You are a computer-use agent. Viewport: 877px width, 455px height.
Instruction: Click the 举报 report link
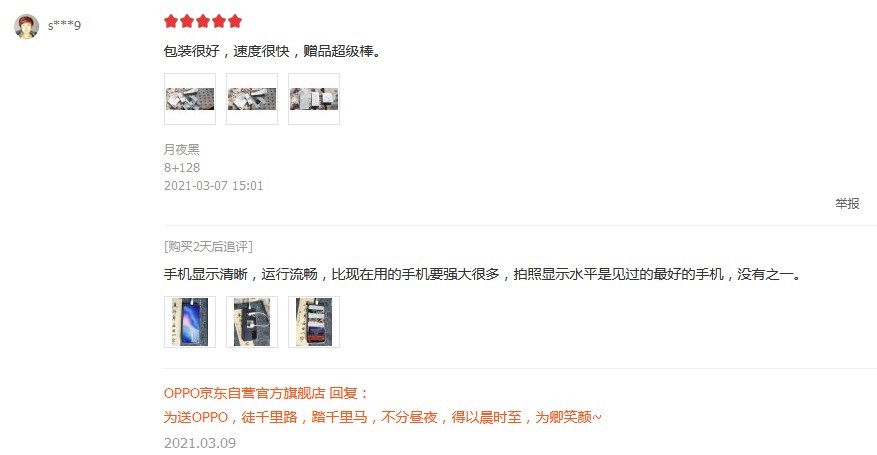(x=847, y=203)
